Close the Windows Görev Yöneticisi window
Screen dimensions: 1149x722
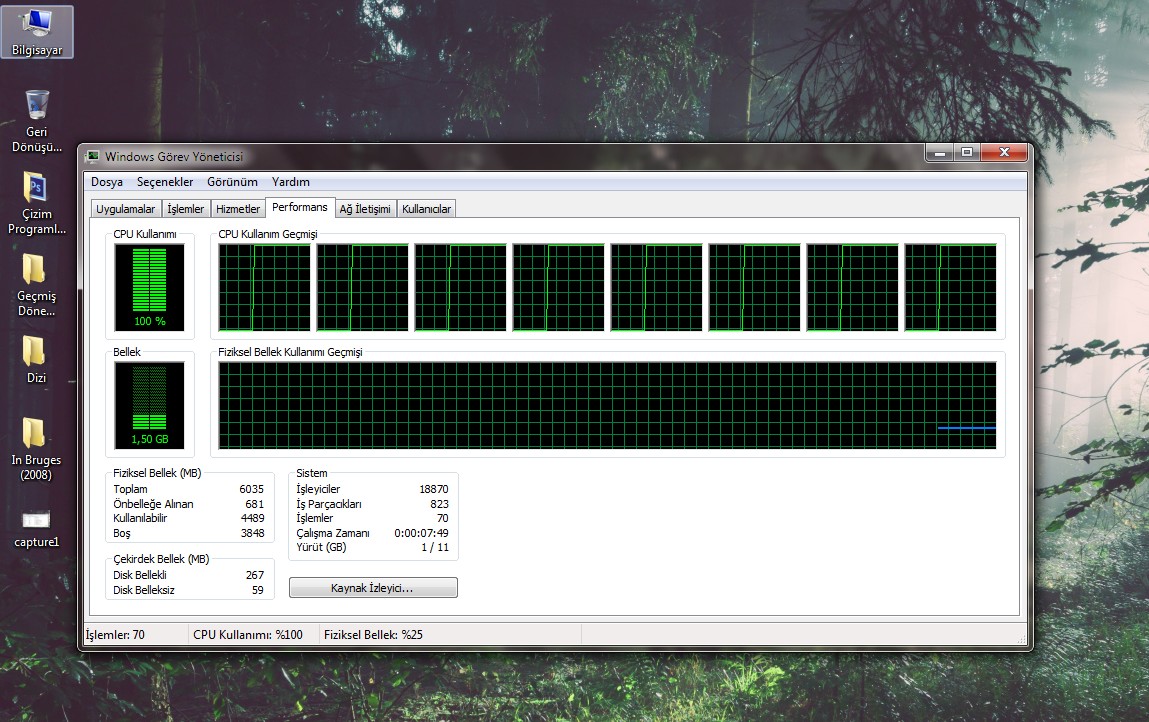pos(1004,152)
